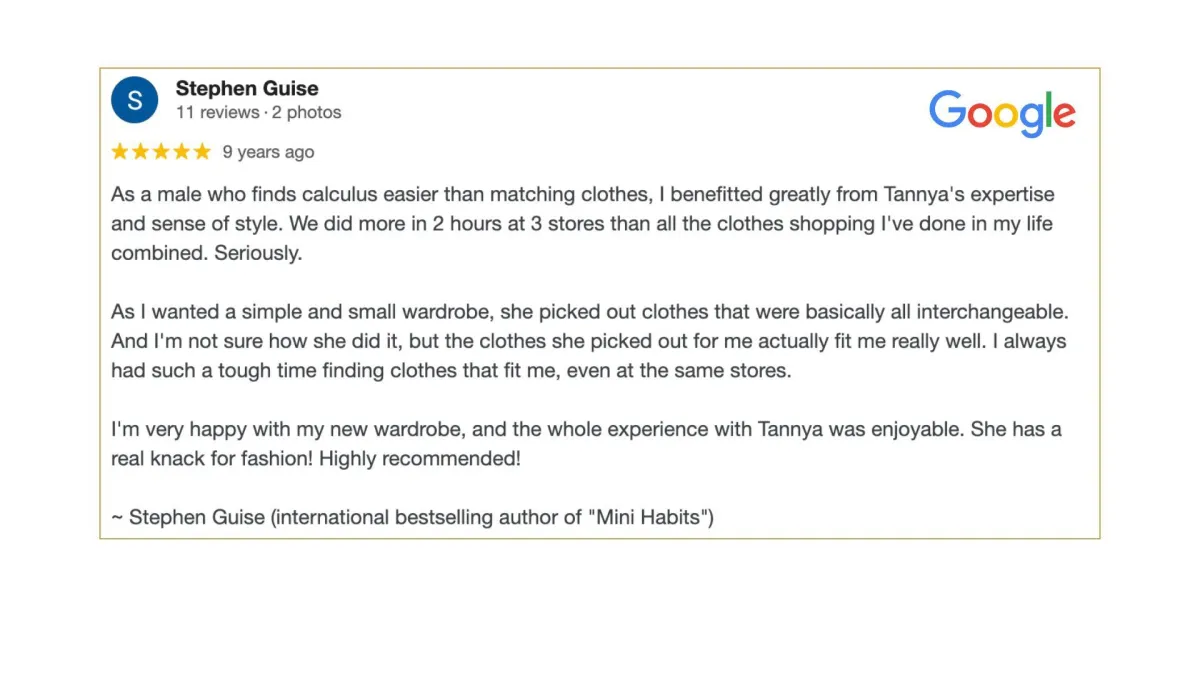Click the fifth gold star
The image size is (1200, 675).
click(x=202, y=151)
